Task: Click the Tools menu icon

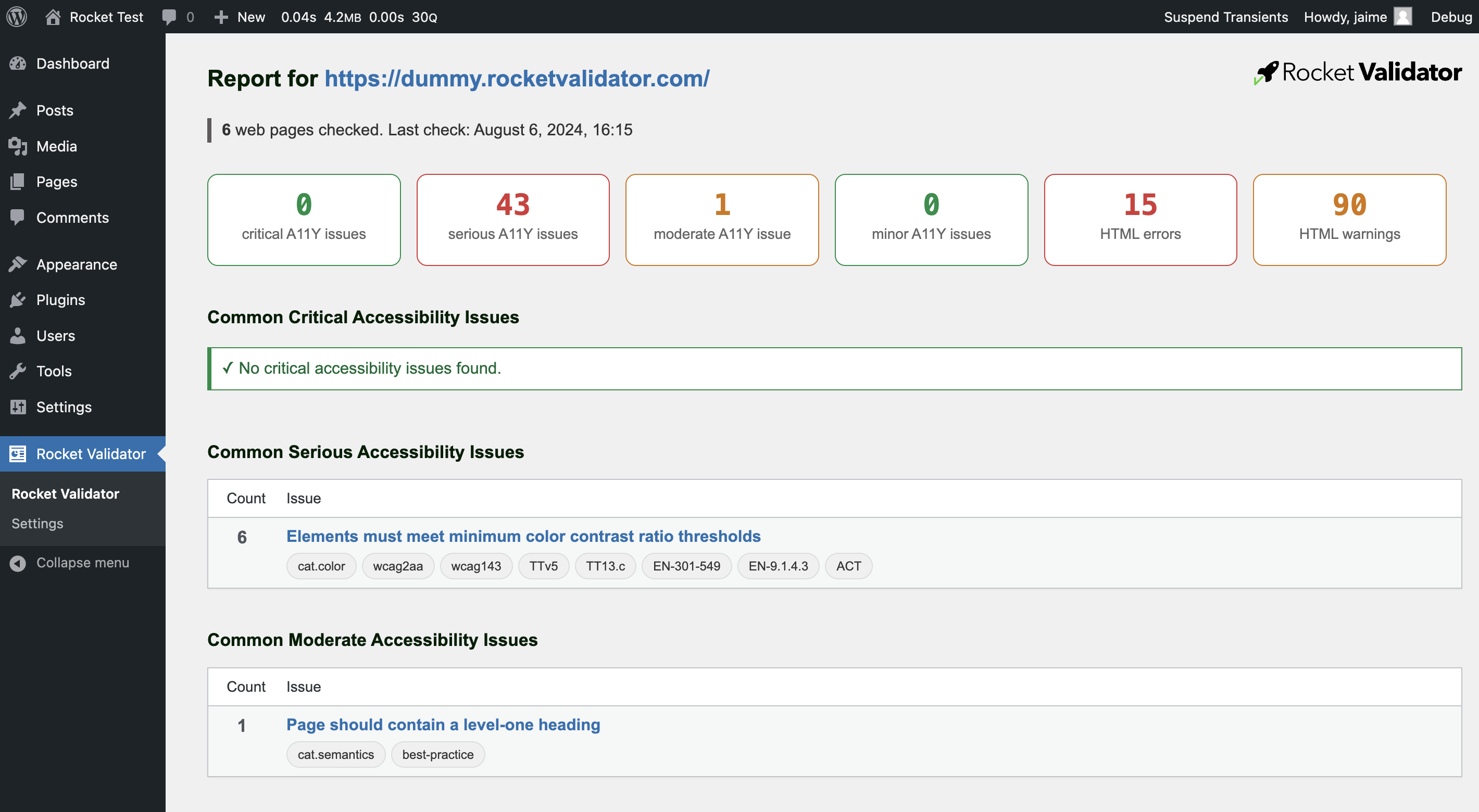Action: (20, 370)
